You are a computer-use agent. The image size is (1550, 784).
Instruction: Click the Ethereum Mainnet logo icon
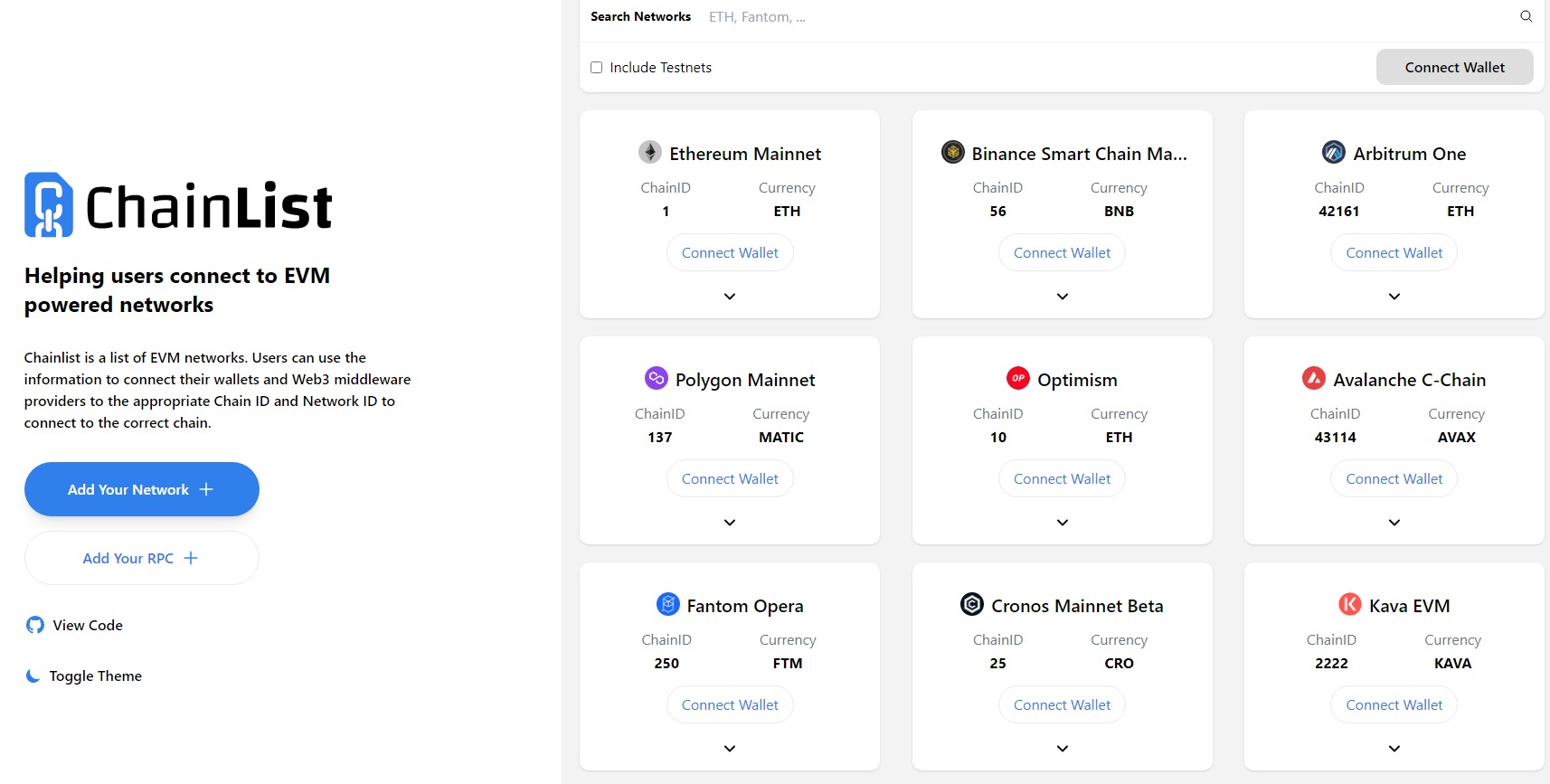650,152
